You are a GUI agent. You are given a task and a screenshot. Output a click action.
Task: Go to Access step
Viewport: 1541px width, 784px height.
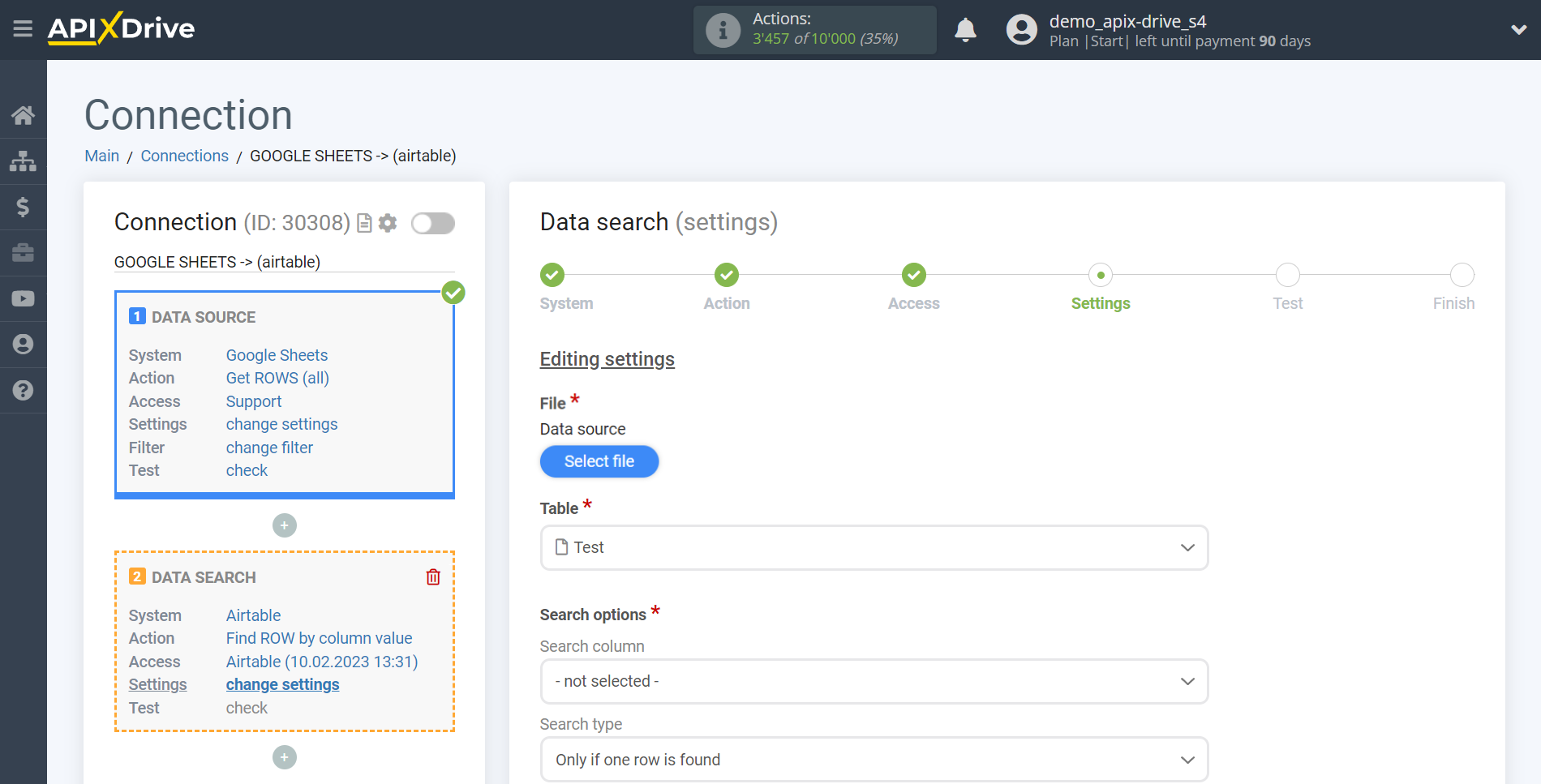(x=914, y=275)
